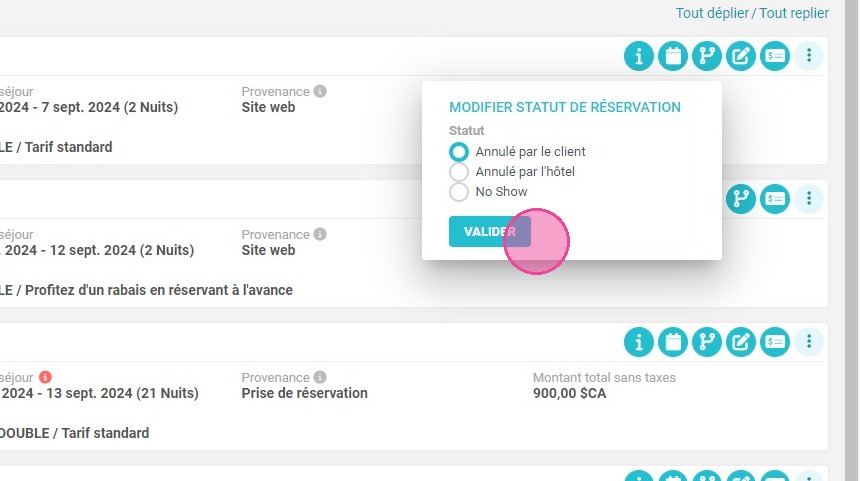The width and height of the screenshot is (860, 481).
Task: Click Montant total sans taxes label
Action: (604, 377)
